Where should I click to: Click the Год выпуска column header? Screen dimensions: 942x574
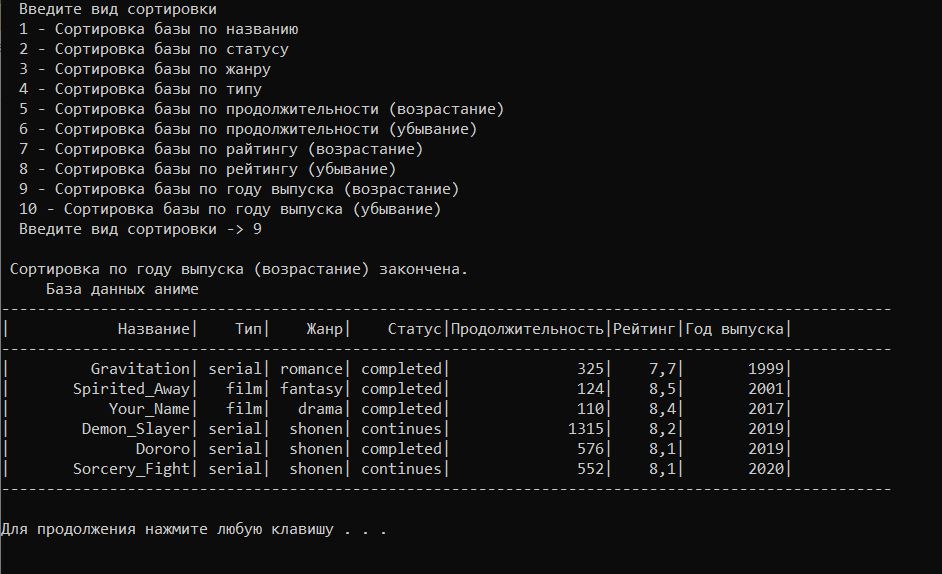pyautogui.click(x=734, y=329)
